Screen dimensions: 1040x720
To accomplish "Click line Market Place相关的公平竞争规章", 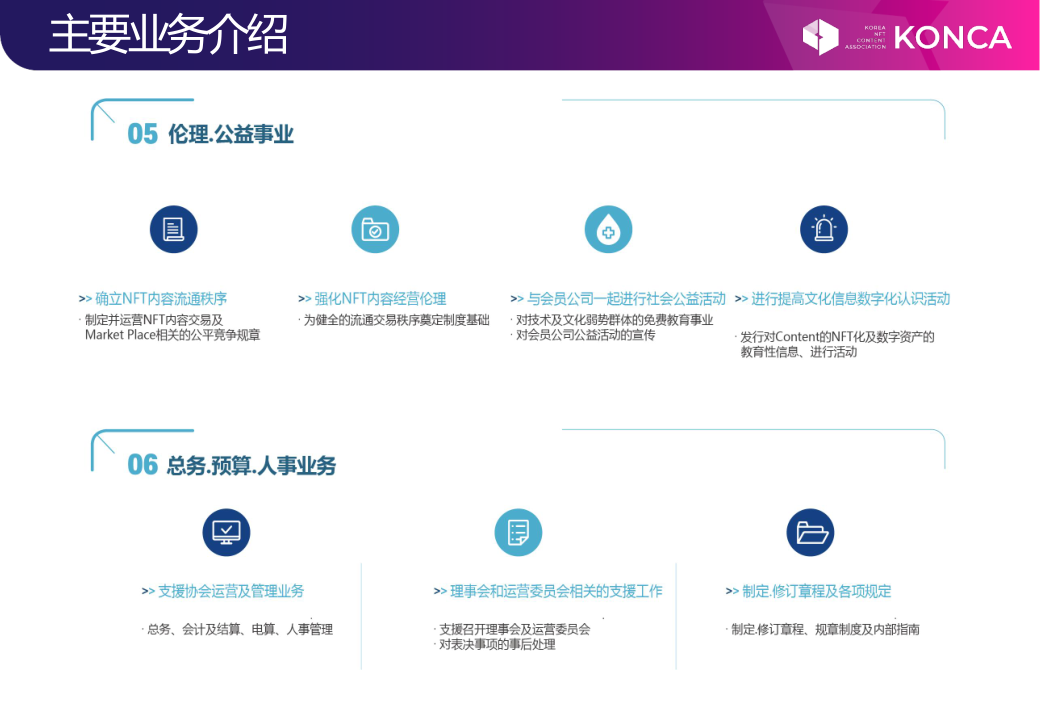I will (x=172, y=335).
